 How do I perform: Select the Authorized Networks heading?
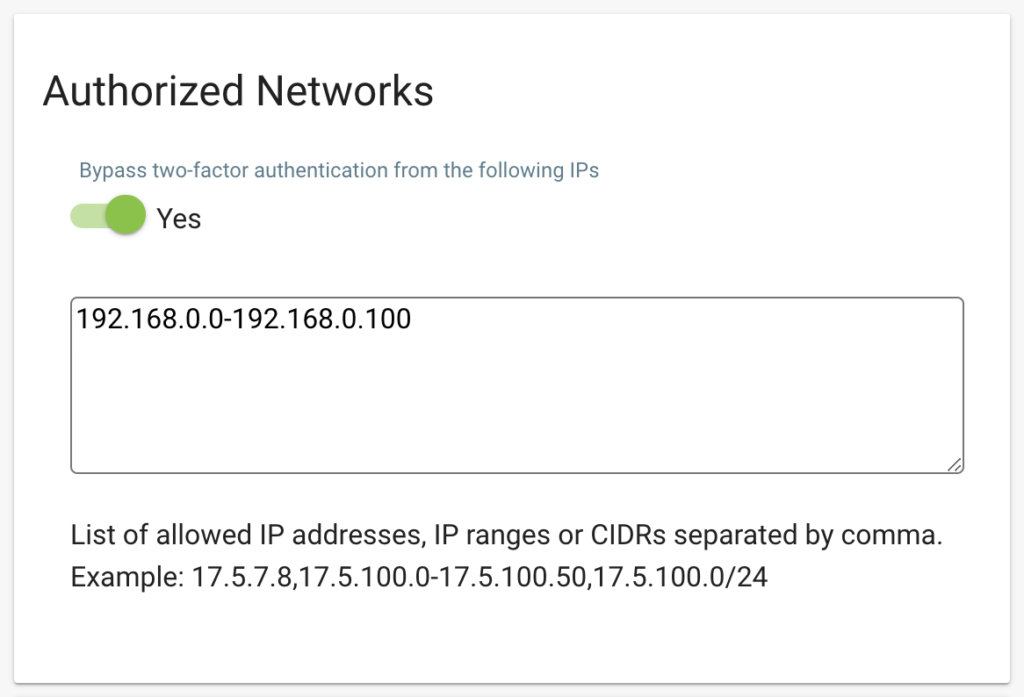pyautogui.click(x=237, y=91)
